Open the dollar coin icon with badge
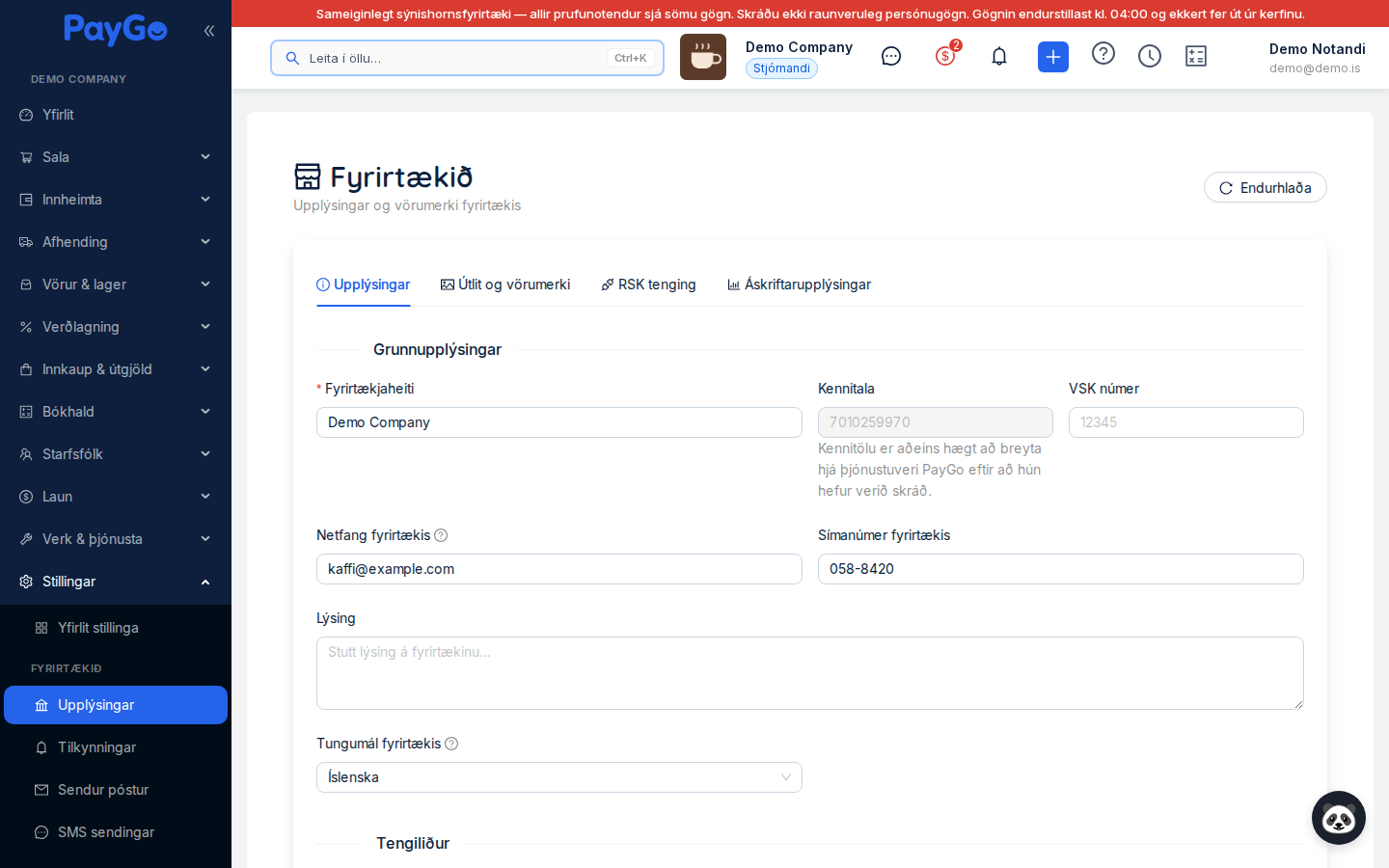 click(945, 56)
